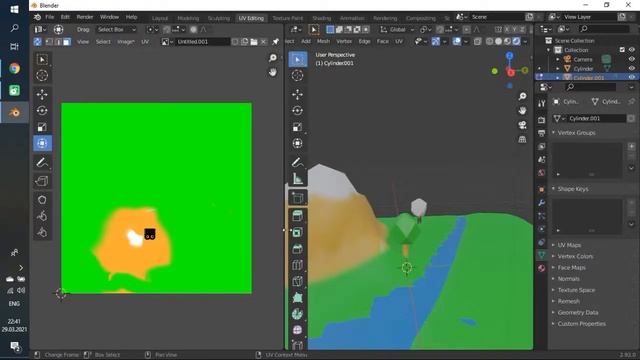Screen dimensions: 640x360
Task: Select the 3D viewport Measure tool
Action: [298, 179]
